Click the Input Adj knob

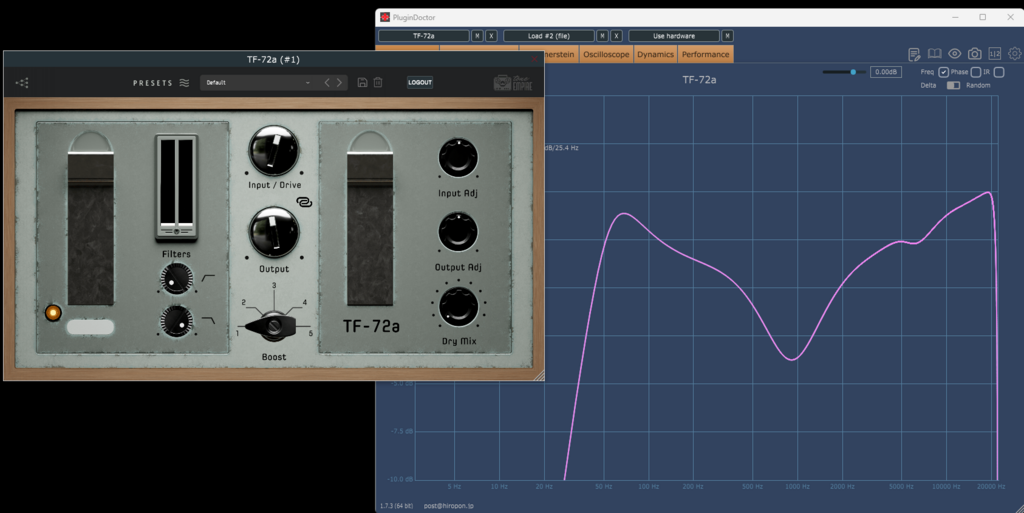(458, 158)
